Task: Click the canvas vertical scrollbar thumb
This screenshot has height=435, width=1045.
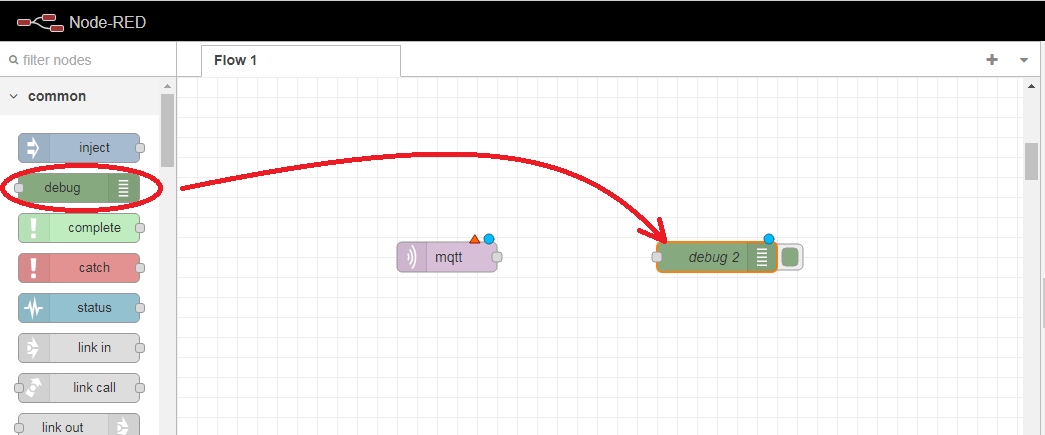Action: point(1031,161)
